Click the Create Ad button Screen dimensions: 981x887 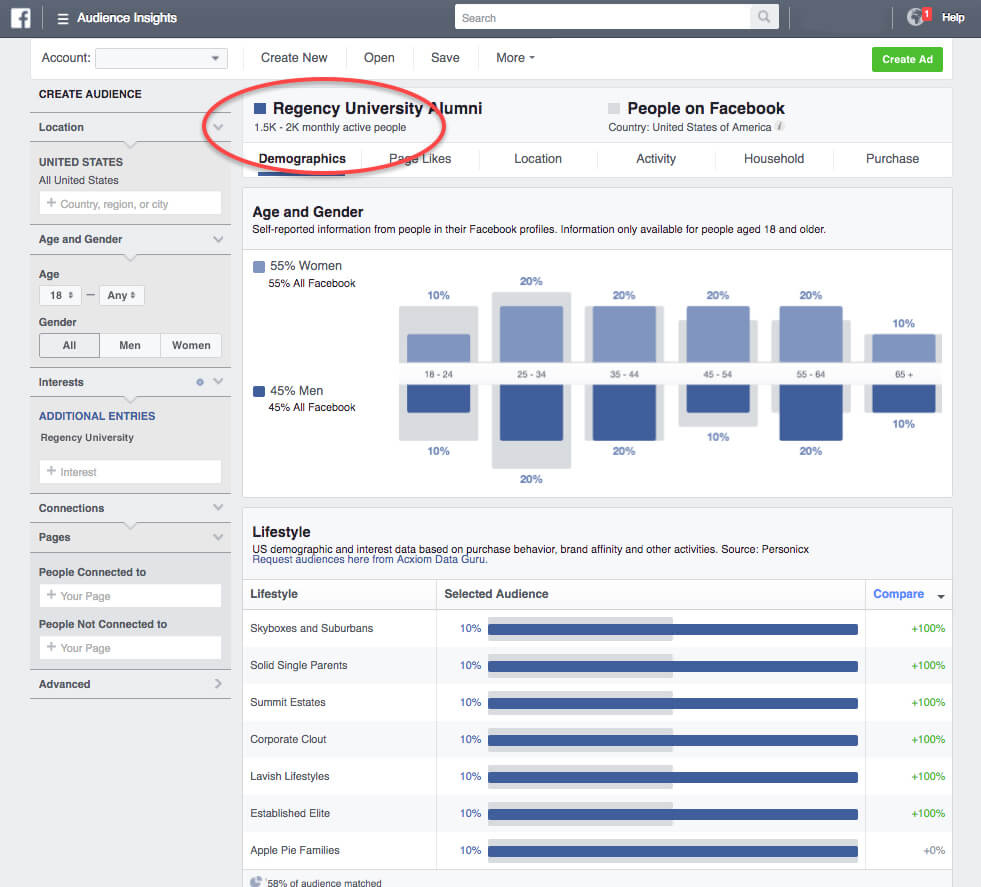click(x=907, y=59)
